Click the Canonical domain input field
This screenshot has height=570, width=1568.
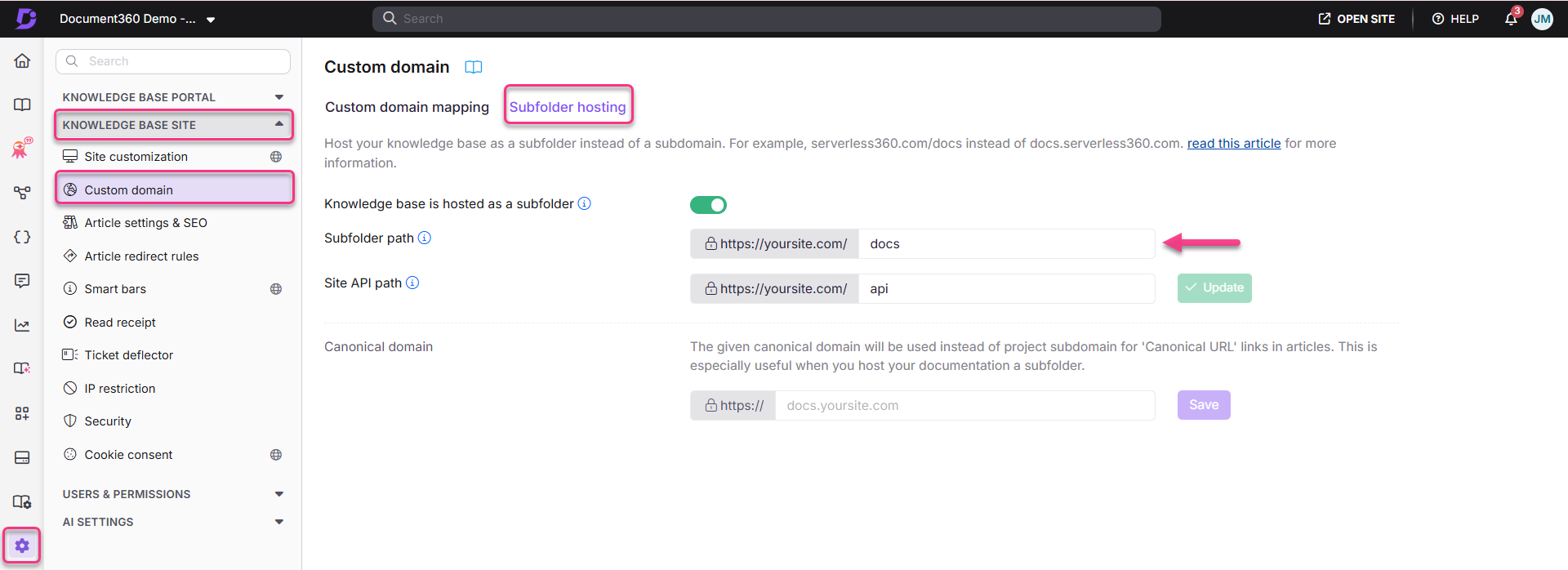click(964, 405)
